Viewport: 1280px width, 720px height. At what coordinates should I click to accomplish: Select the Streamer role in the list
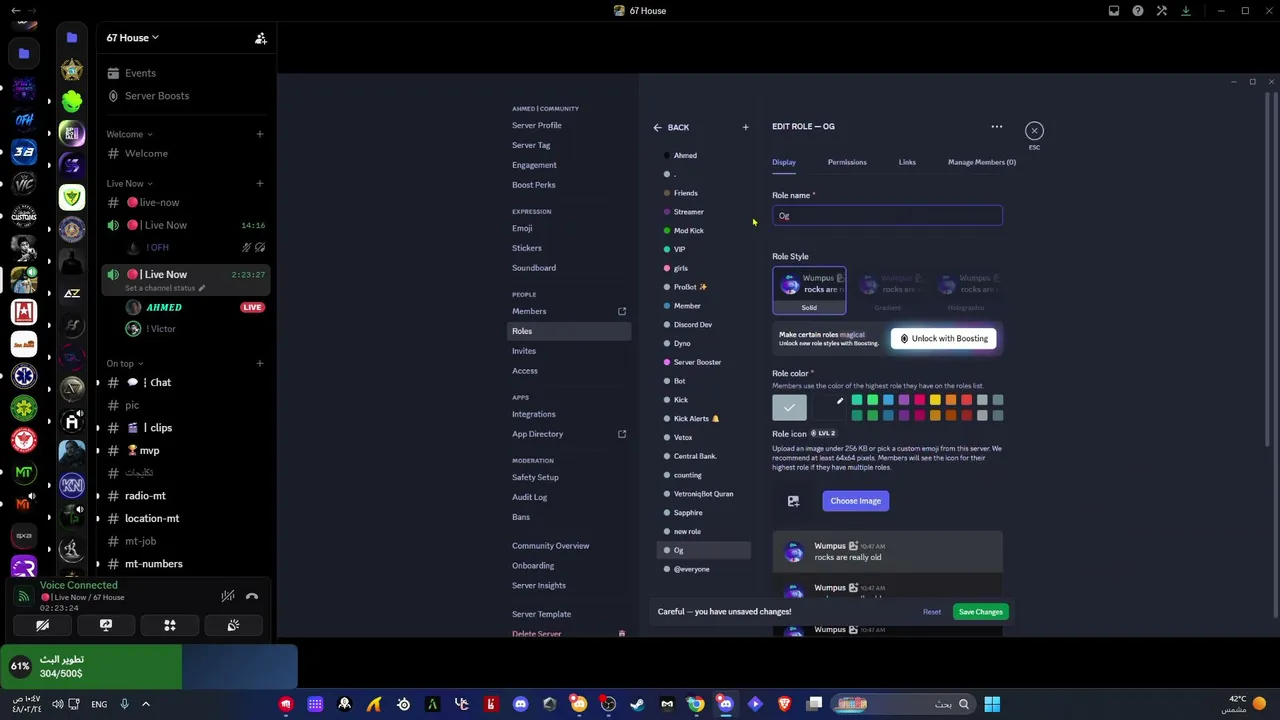(x=703, y=212)
